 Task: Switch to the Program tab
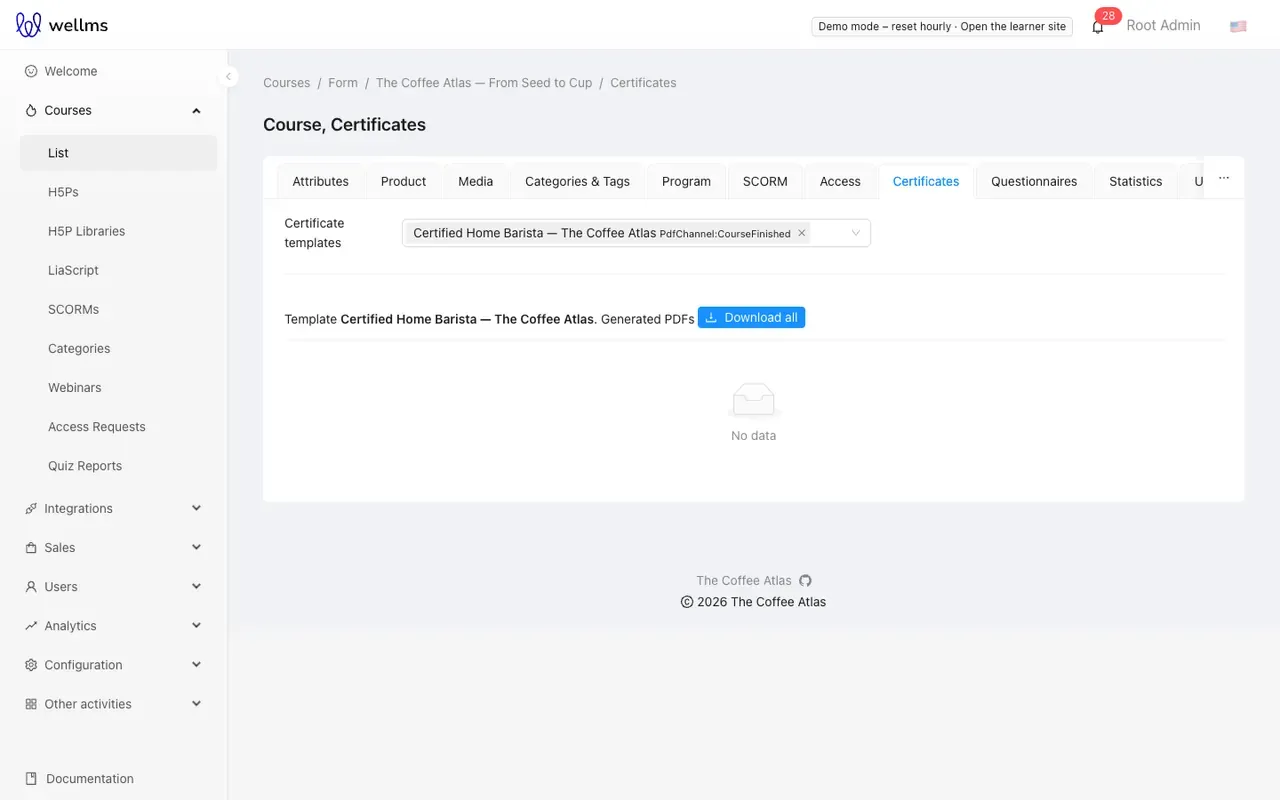pos(686,181)
